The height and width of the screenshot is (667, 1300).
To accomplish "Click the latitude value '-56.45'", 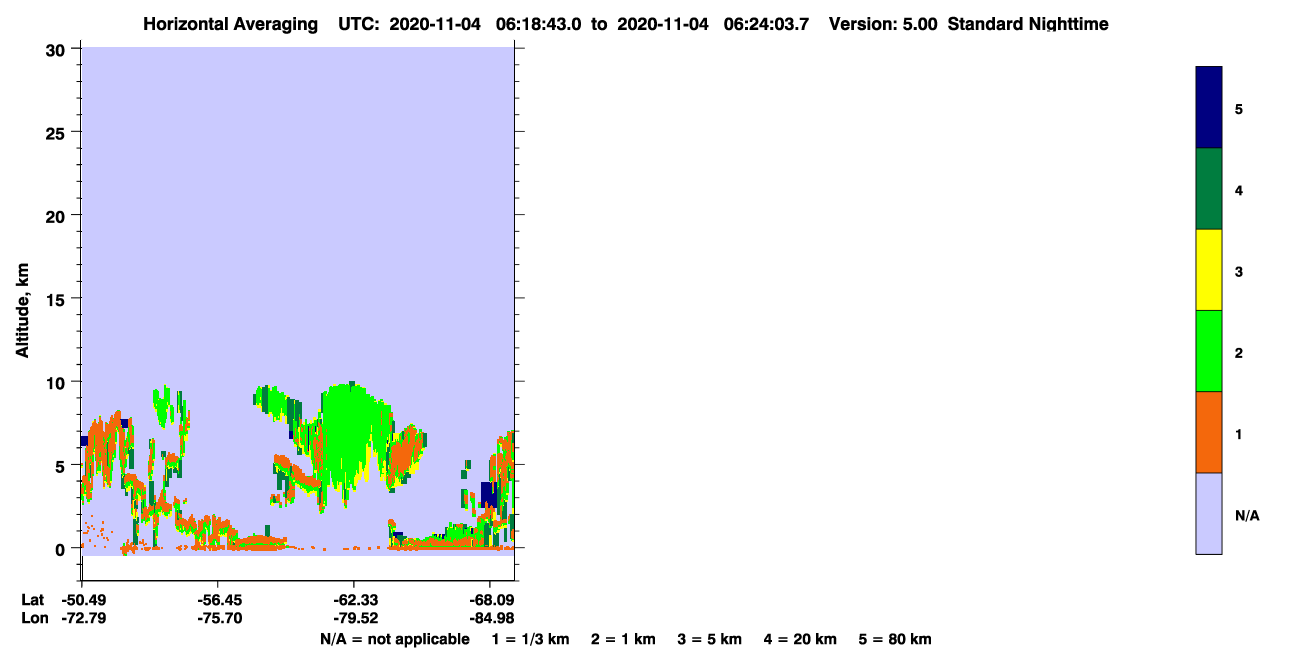I will [219, 600].
